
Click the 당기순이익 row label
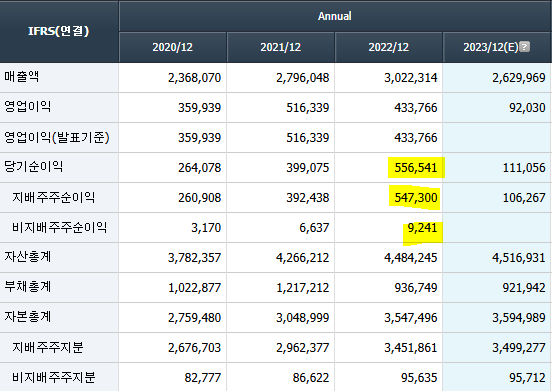(x=34, y=167)
